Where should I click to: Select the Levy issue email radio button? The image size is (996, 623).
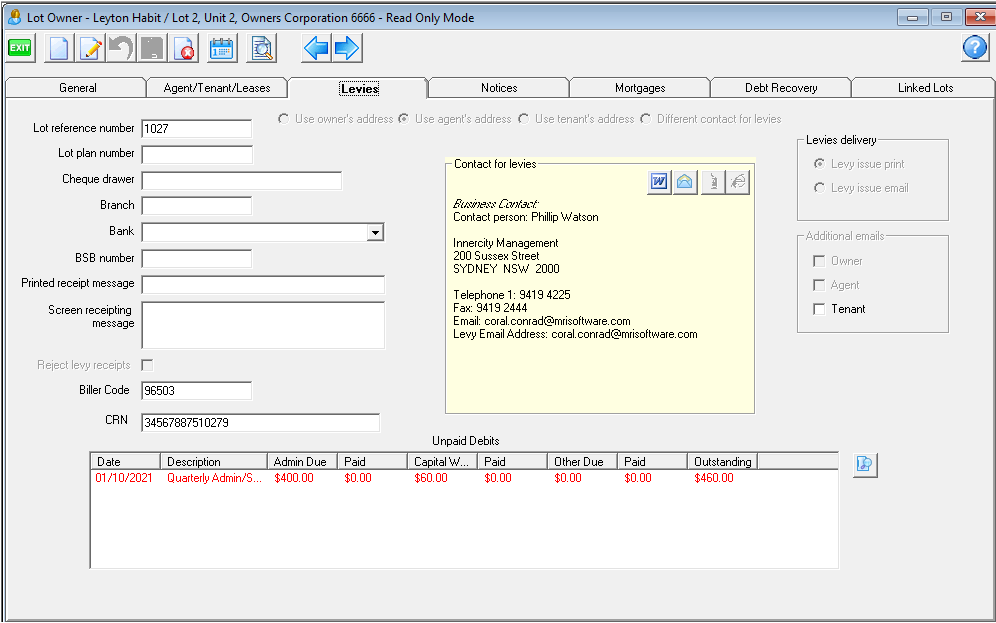click(x=820, y=188)
